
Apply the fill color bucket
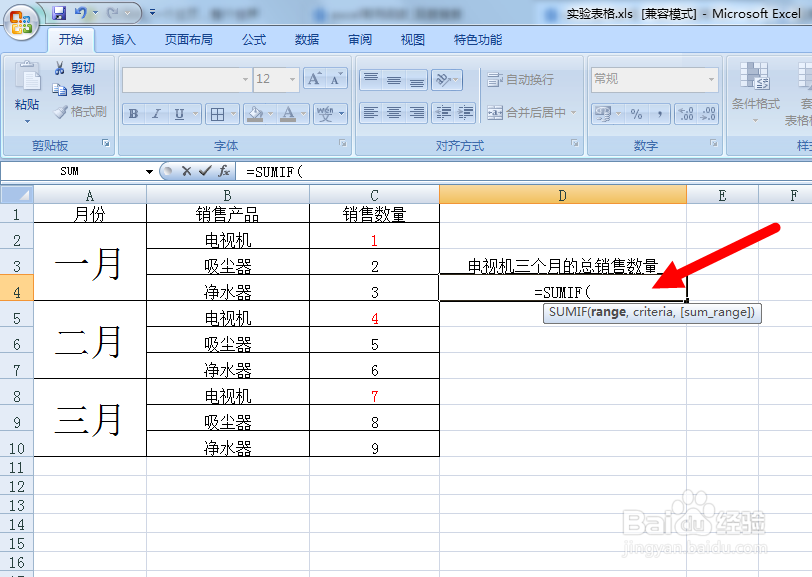(x=255, y=113)
